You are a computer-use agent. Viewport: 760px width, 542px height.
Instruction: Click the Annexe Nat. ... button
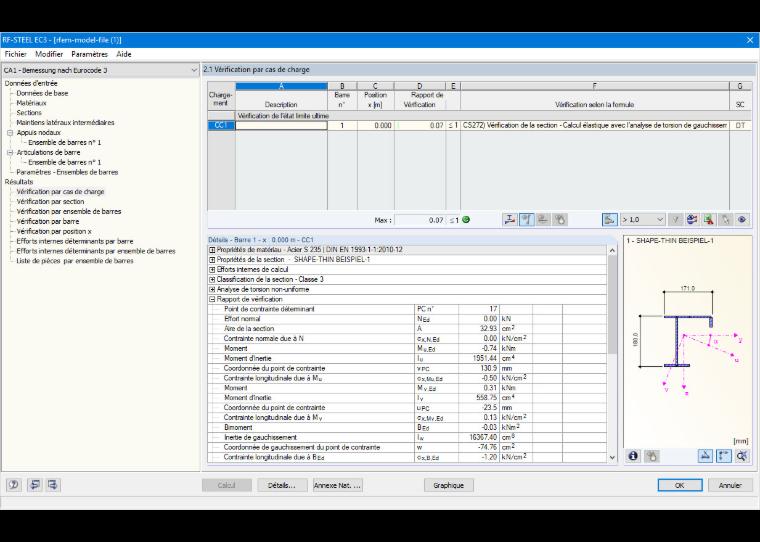[x=337, y=485]
